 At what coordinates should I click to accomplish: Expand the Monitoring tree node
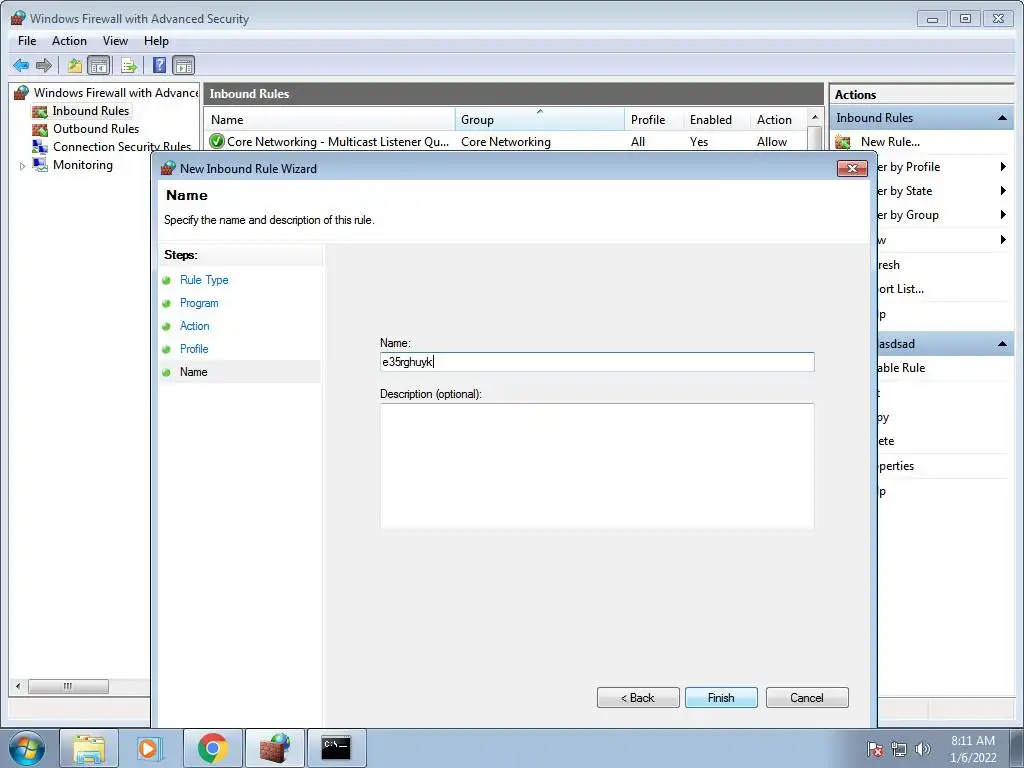tap(22, 166)
